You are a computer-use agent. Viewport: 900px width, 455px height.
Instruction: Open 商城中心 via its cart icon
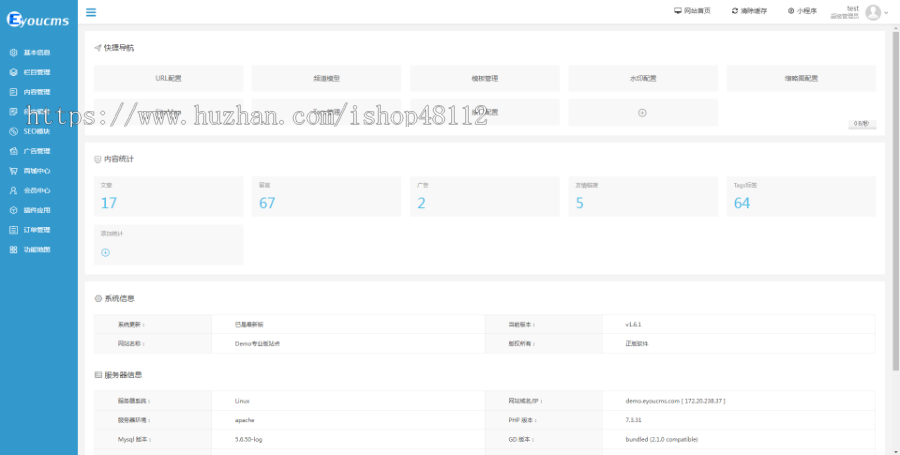(x=14, y=171)
